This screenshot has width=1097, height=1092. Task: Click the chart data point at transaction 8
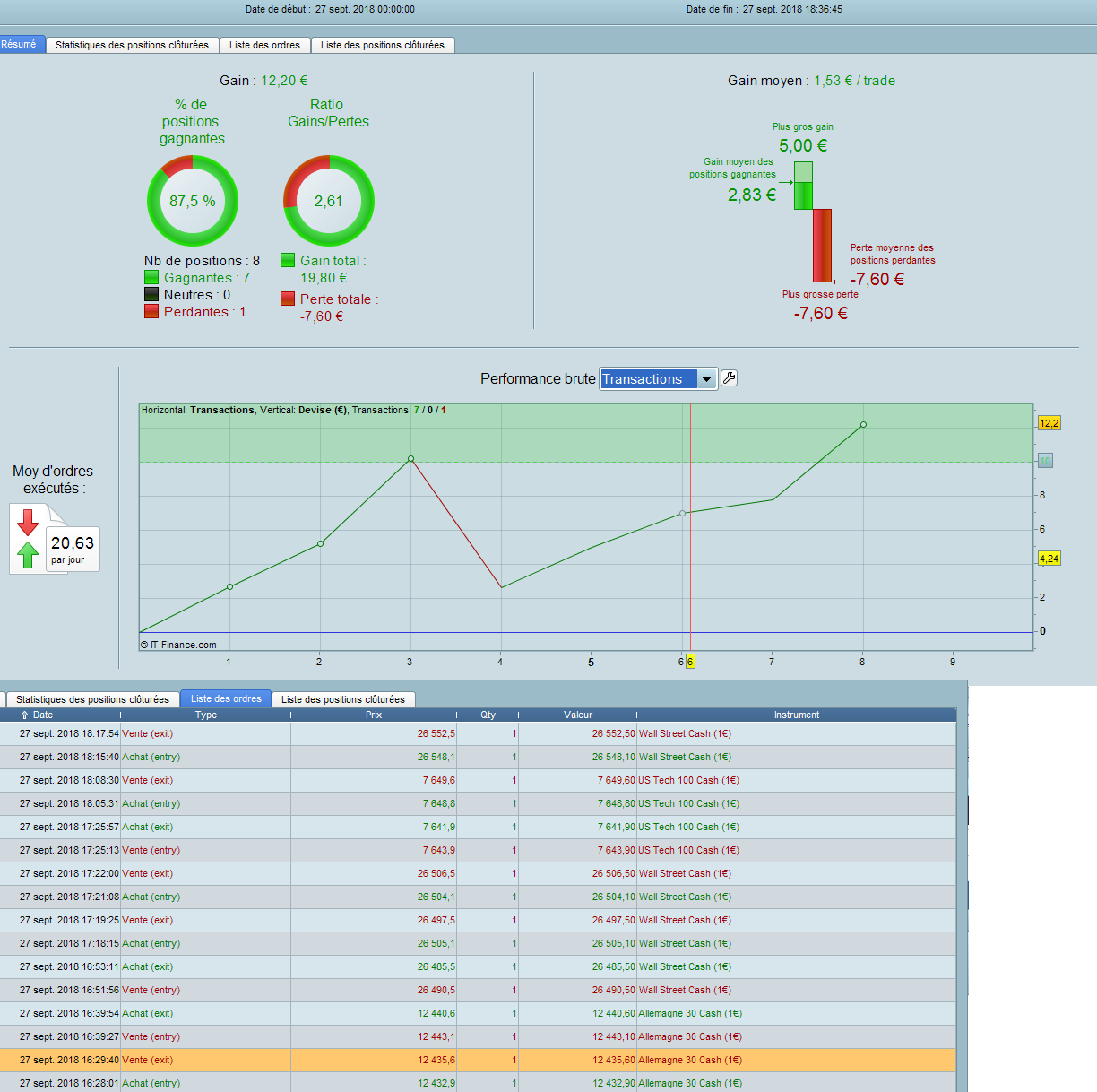[x=863, y=425]
